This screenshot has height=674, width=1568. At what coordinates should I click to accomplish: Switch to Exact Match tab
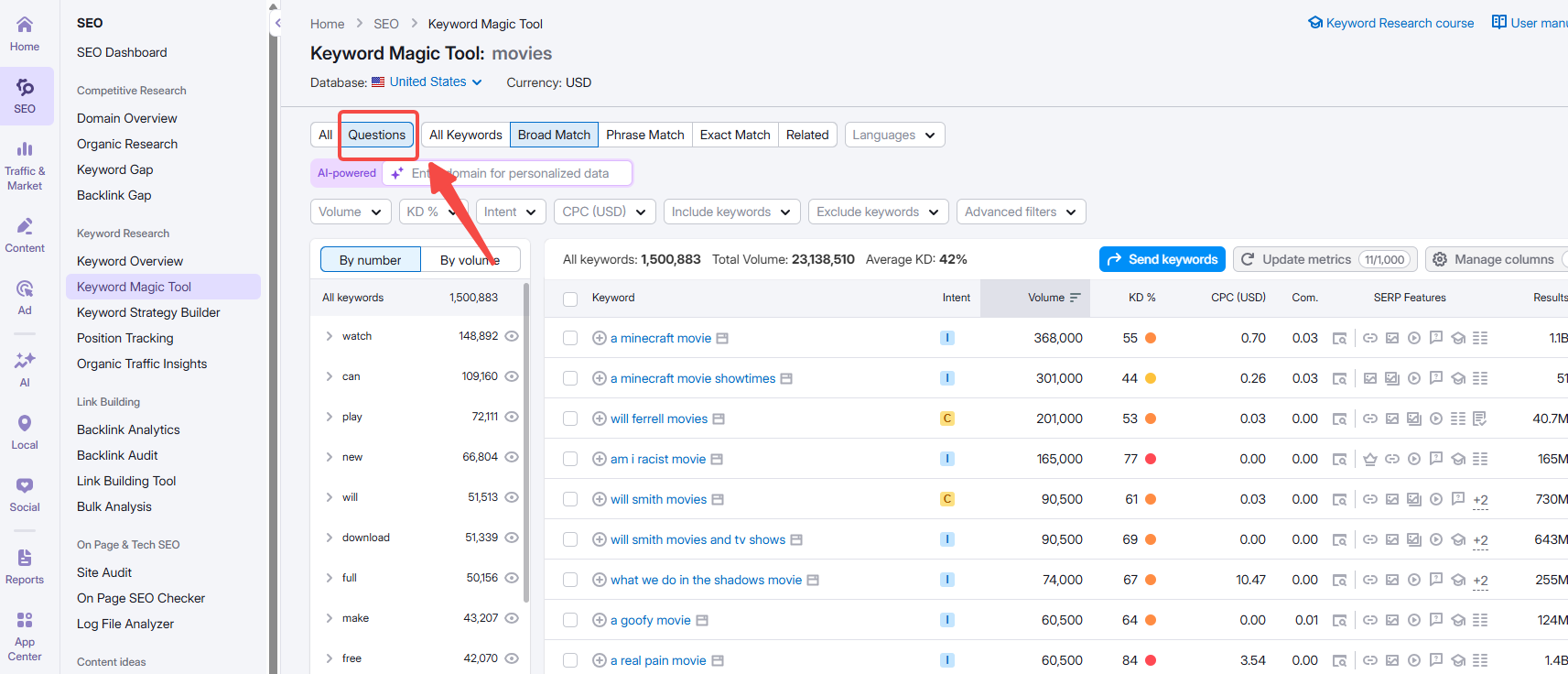tap(735, 135)
